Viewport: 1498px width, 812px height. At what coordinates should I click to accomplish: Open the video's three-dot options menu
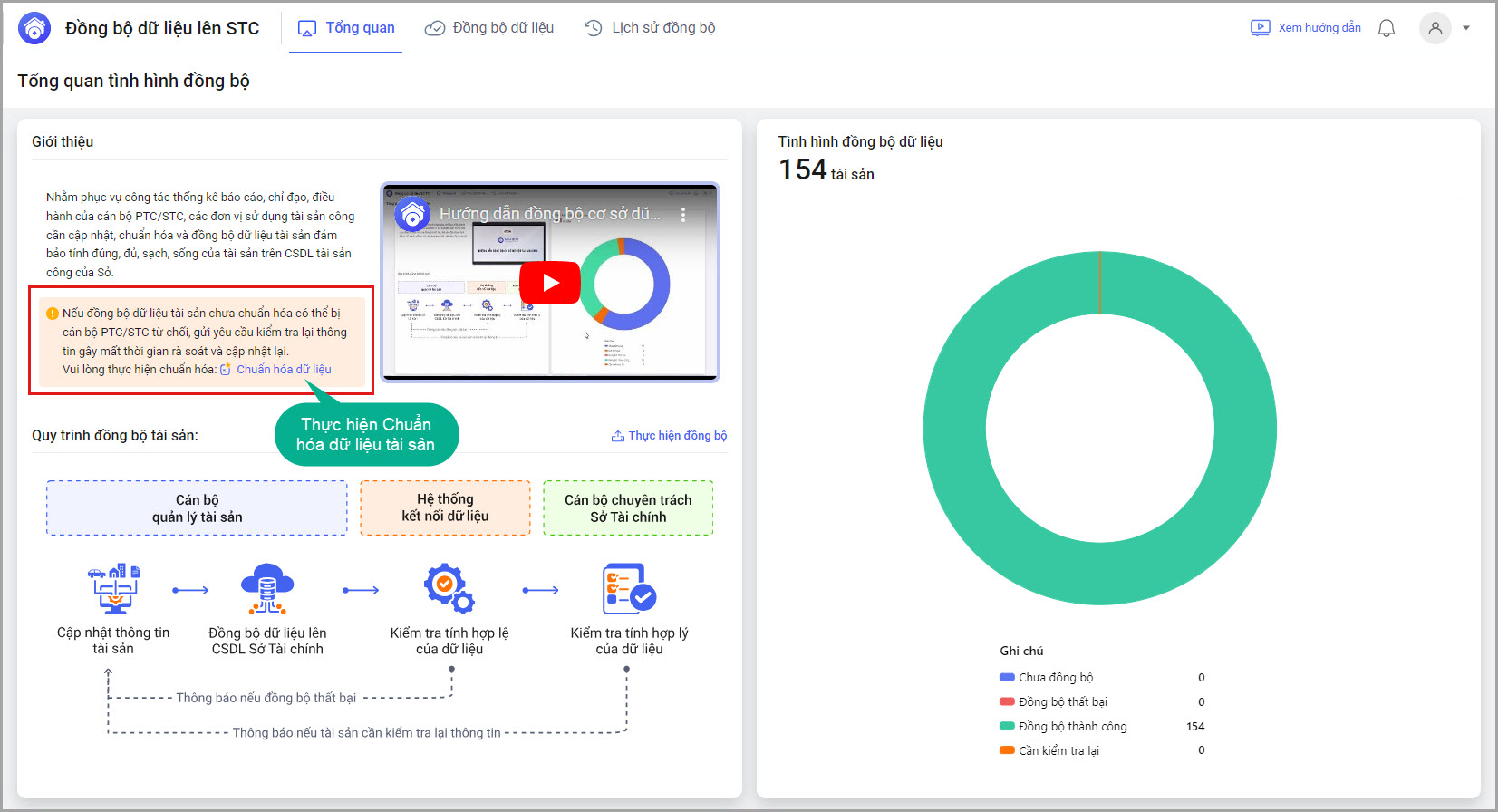click(683, 215)
